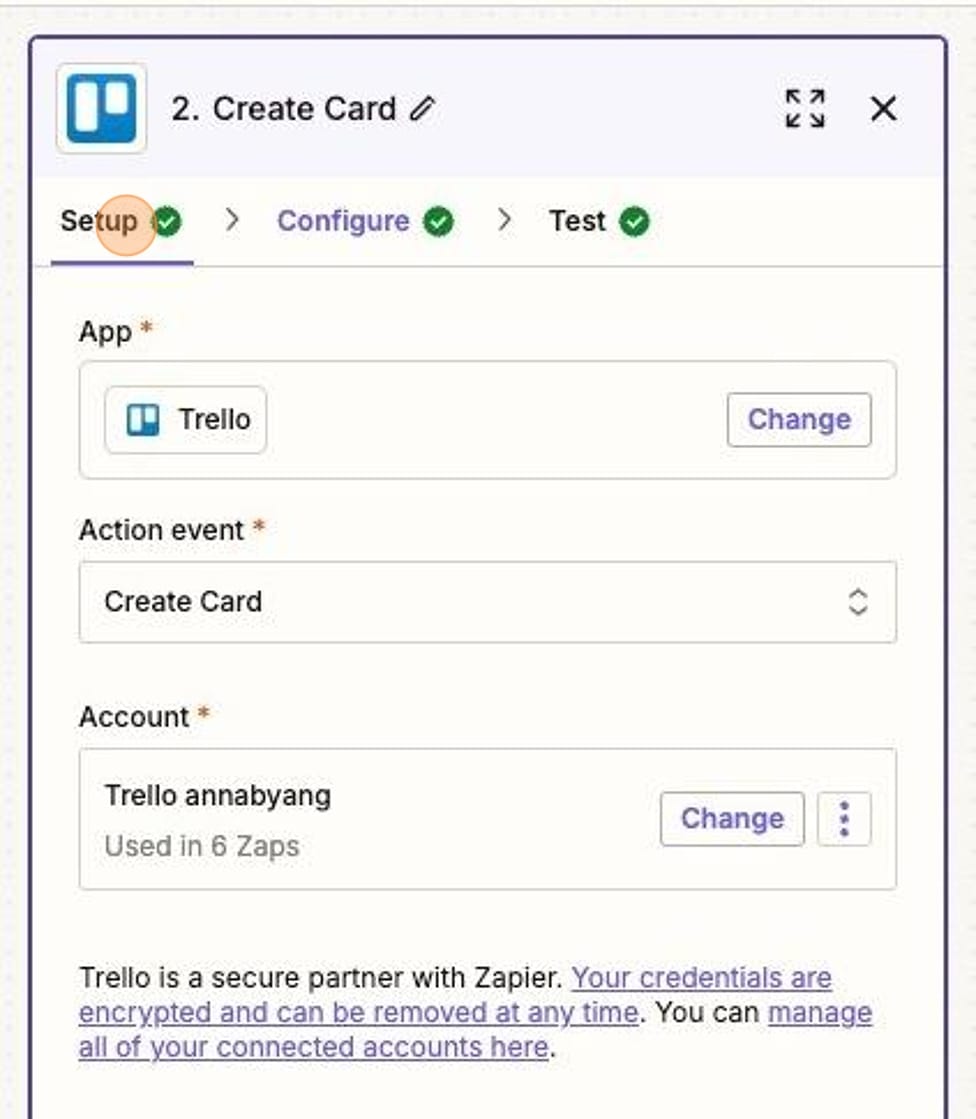
Task: Click the chevron between Setup and Configure
Action: [x=232, y=221]
